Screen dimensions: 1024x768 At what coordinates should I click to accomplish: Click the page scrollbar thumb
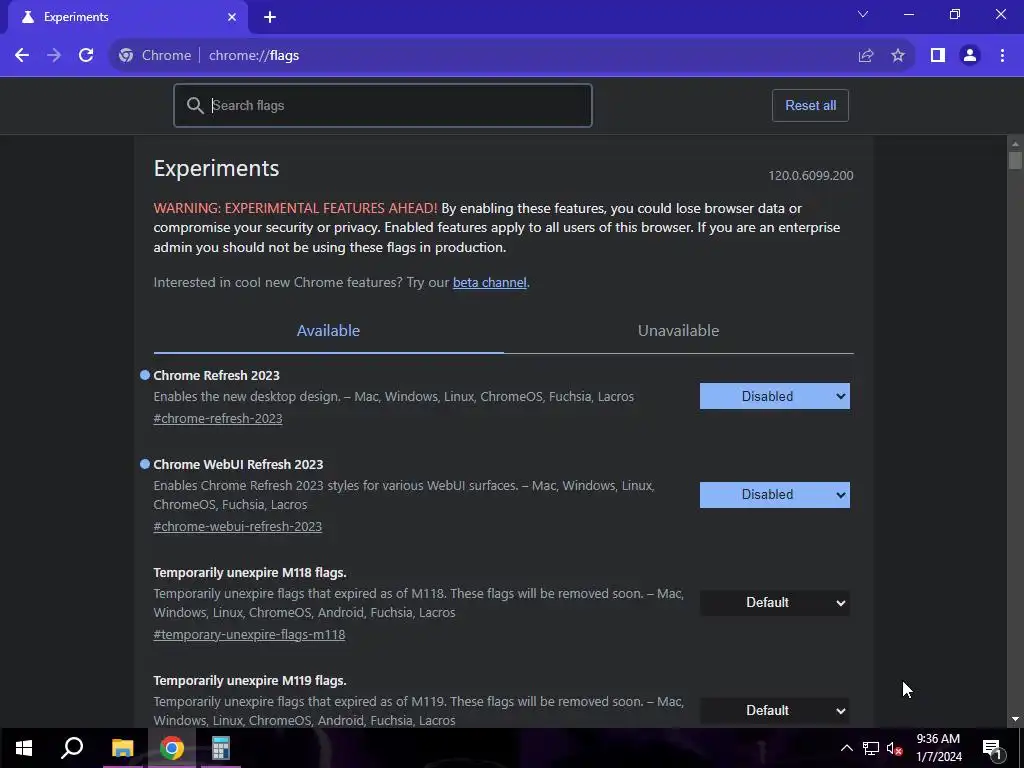tap(1015, 160)
